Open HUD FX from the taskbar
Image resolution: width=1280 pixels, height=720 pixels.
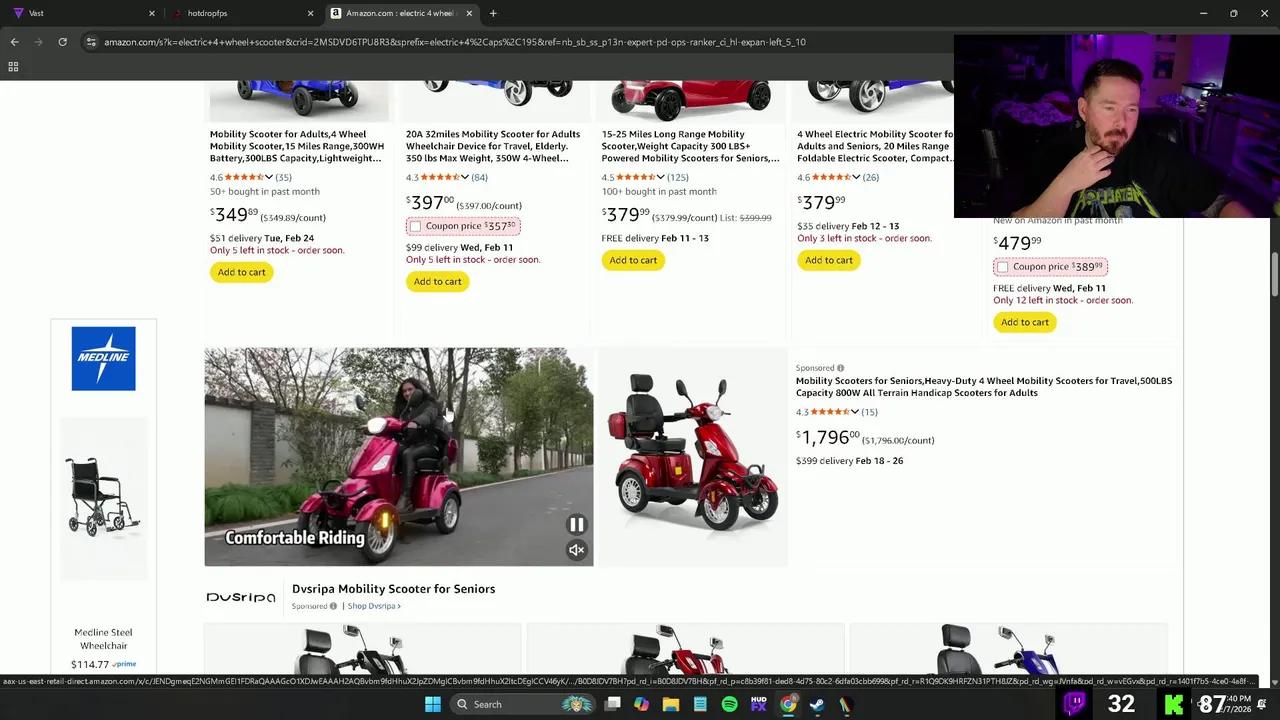click(x=759, y=704)
